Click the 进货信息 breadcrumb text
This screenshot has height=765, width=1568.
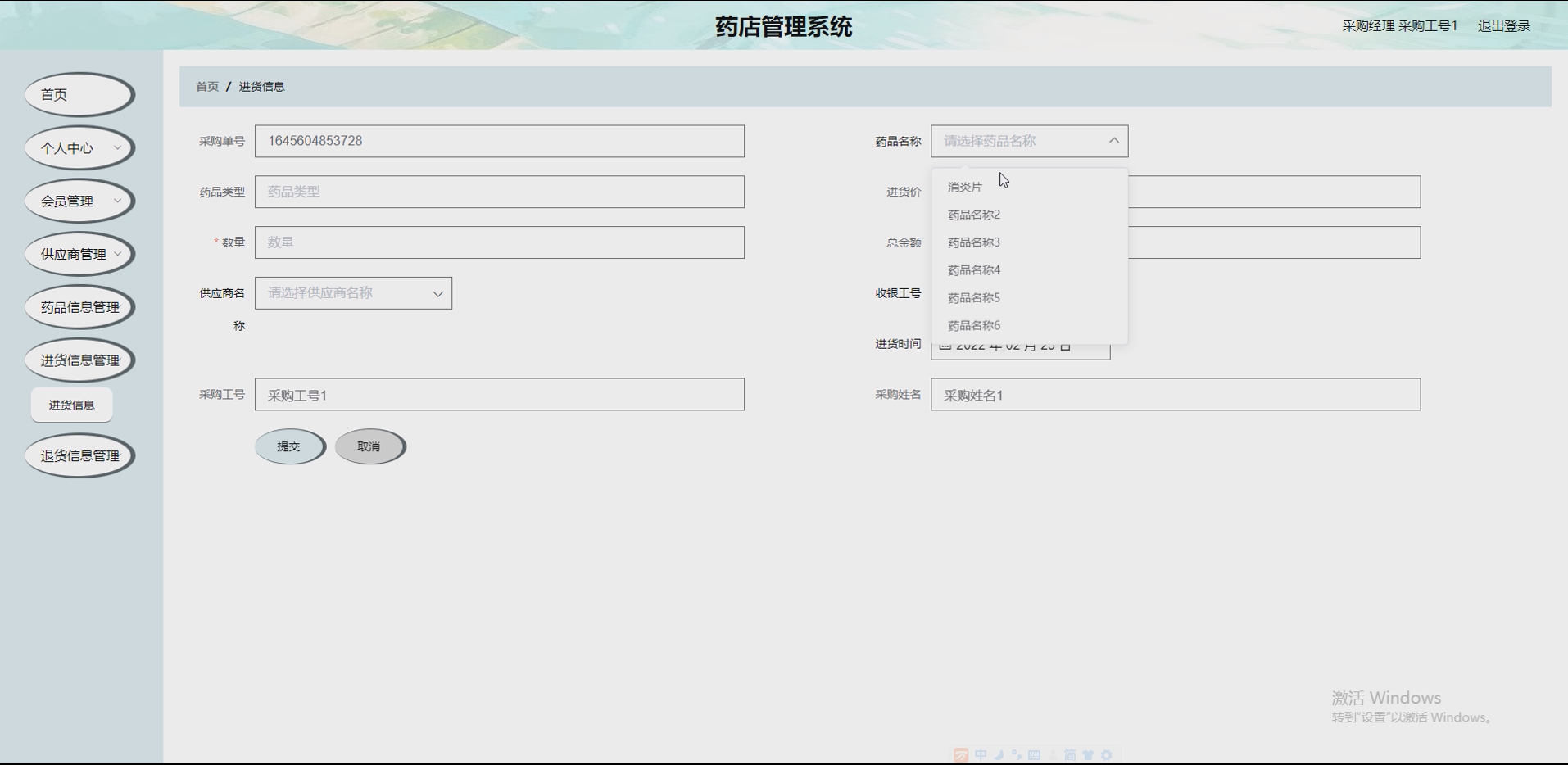(261, 87)
